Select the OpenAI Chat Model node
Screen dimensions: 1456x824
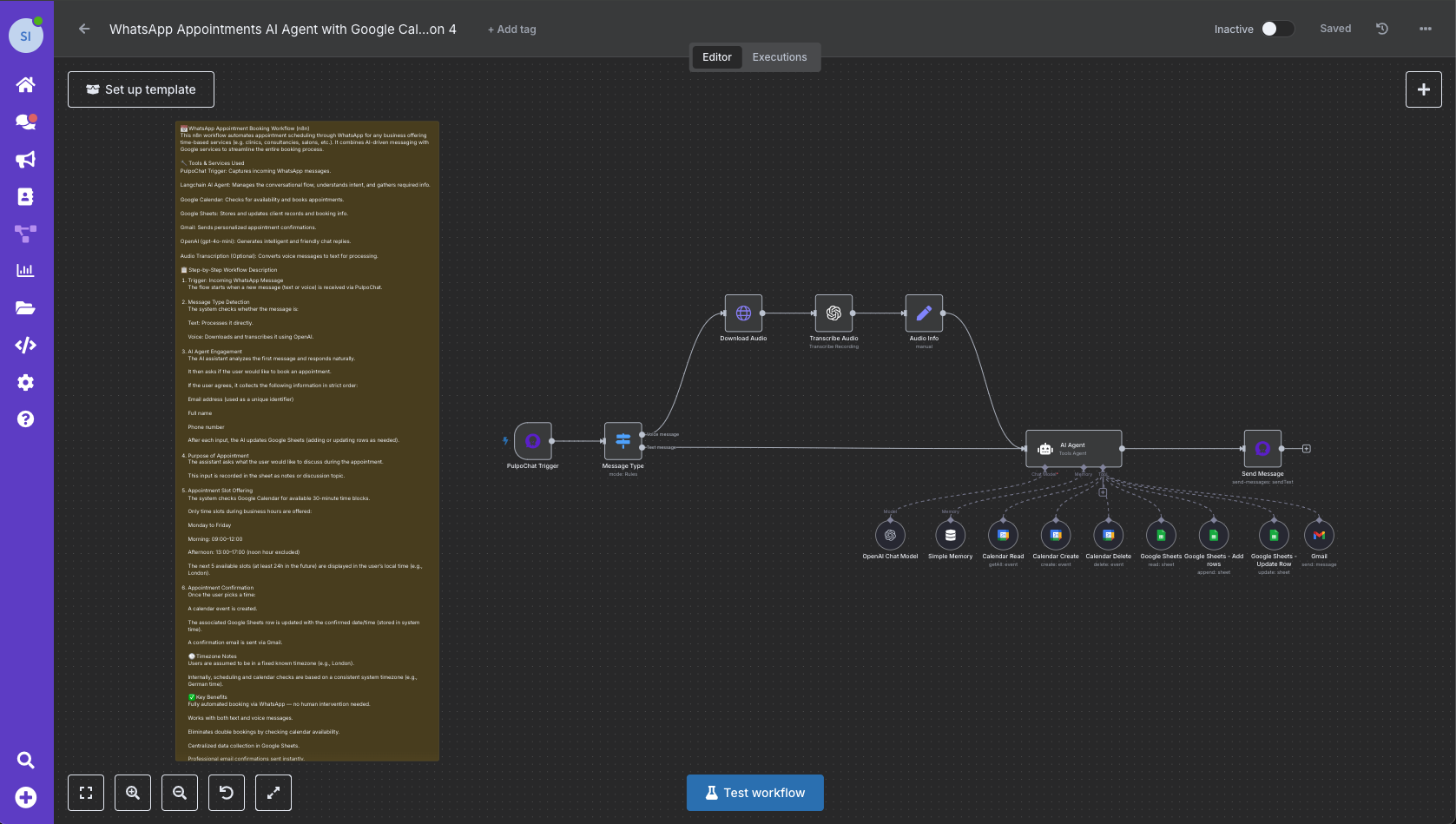pyautogui.click(x=890, y=535)
